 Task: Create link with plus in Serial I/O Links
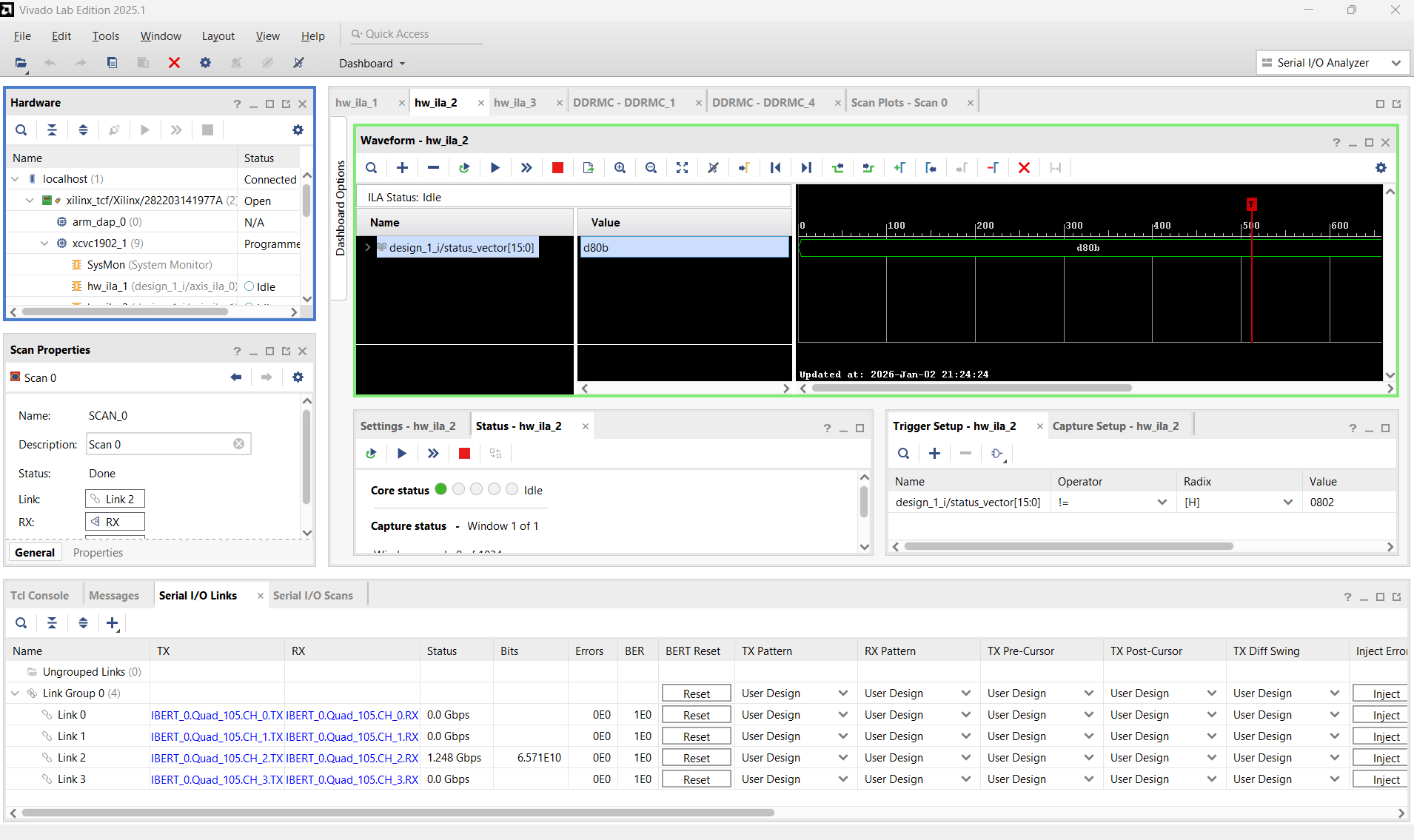click(113, 623)
